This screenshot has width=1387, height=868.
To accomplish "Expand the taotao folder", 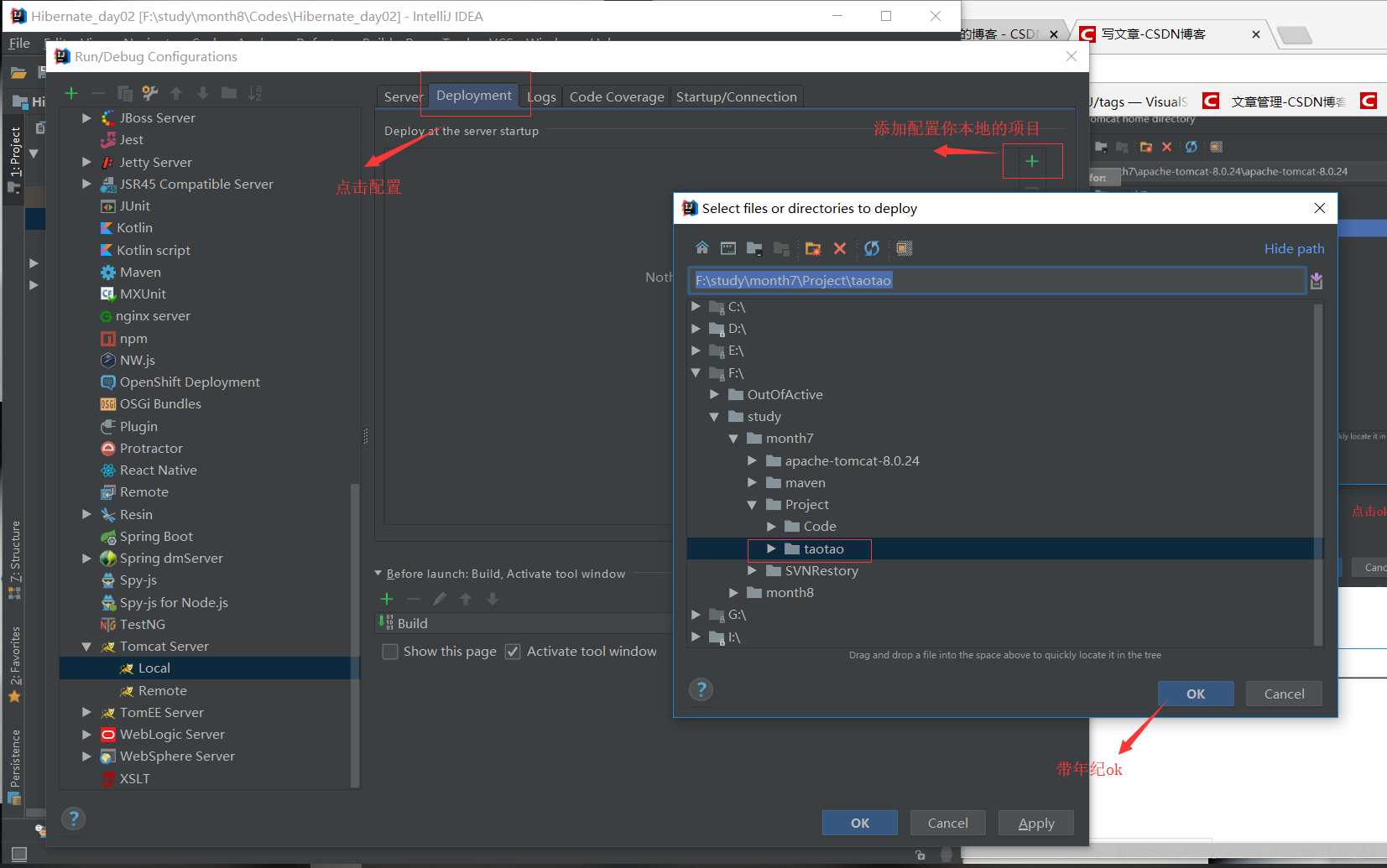I will [x=771, y=548].
